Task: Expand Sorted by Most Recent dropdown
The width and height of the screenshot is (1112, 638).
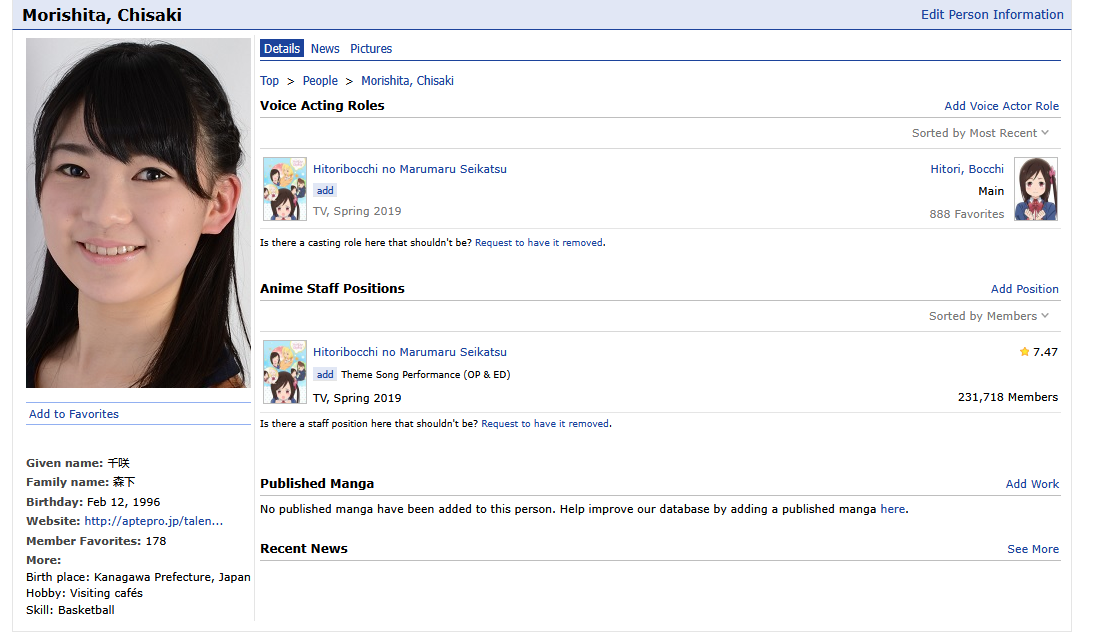Action: [x=980, y=133]
